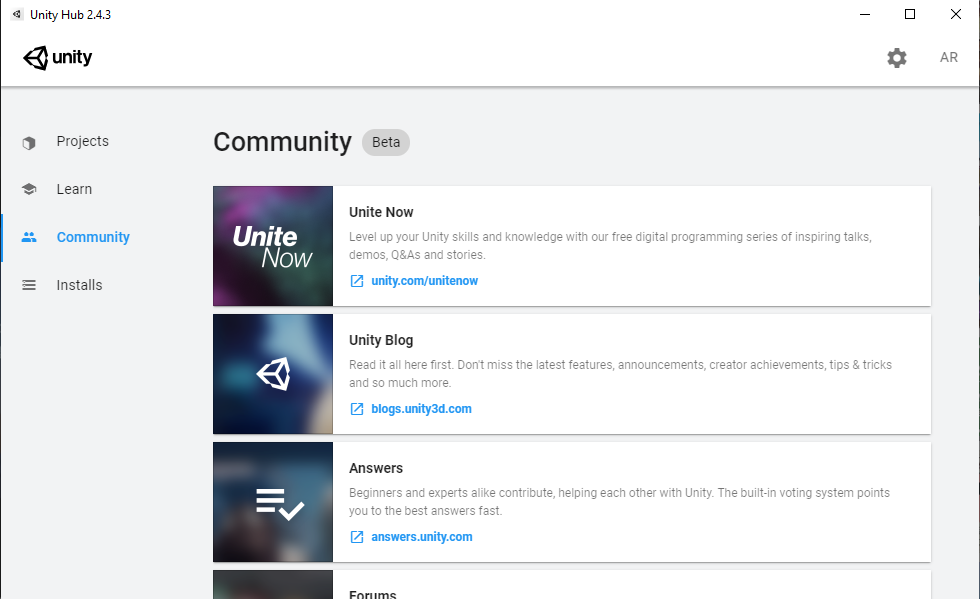Open the blogs.unity3d.com link
Image resolution: width=980 pixels, height=599 pixels.
pyautogui.click(x=421, y=409)
